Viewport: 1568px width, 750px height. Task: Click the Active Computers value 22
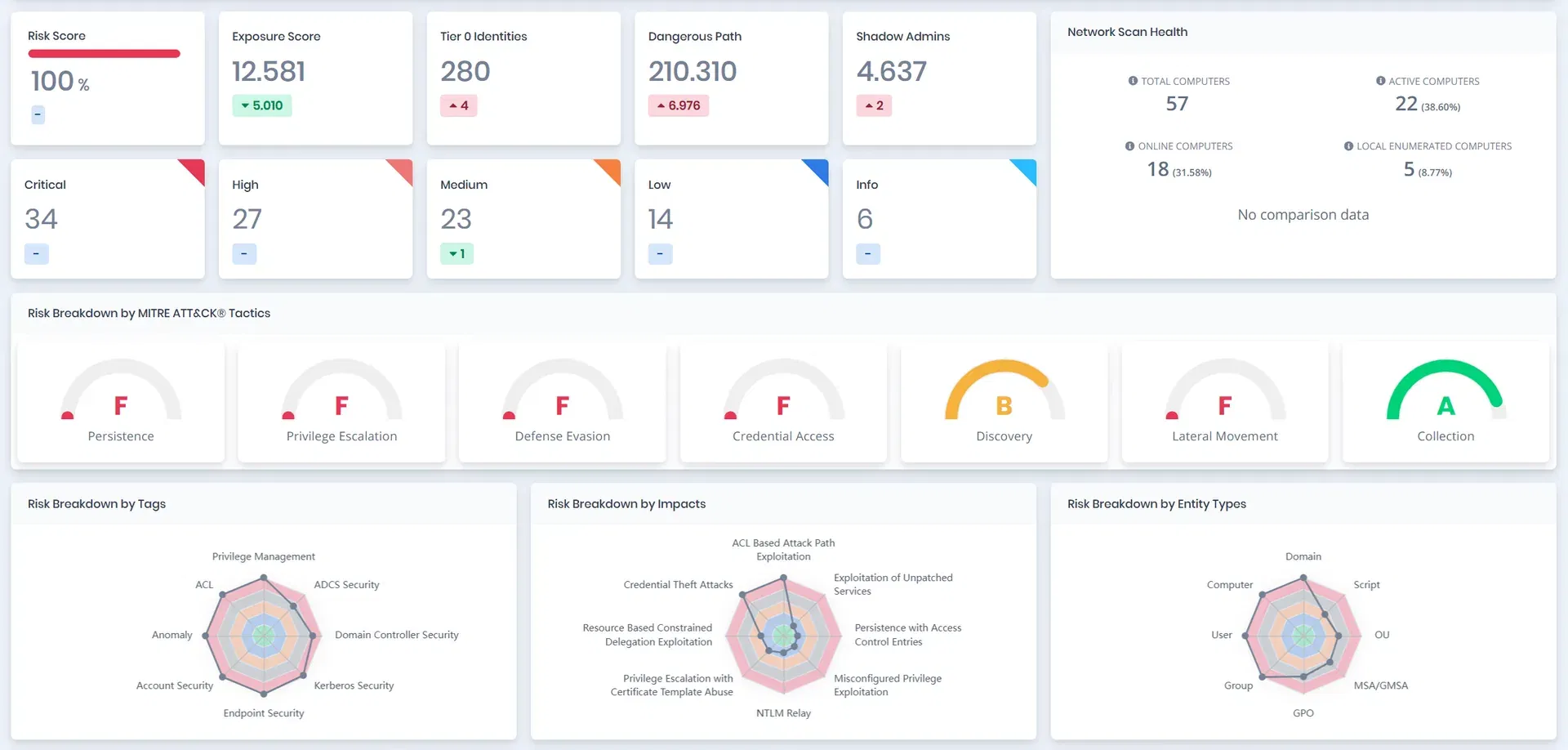1406,104
